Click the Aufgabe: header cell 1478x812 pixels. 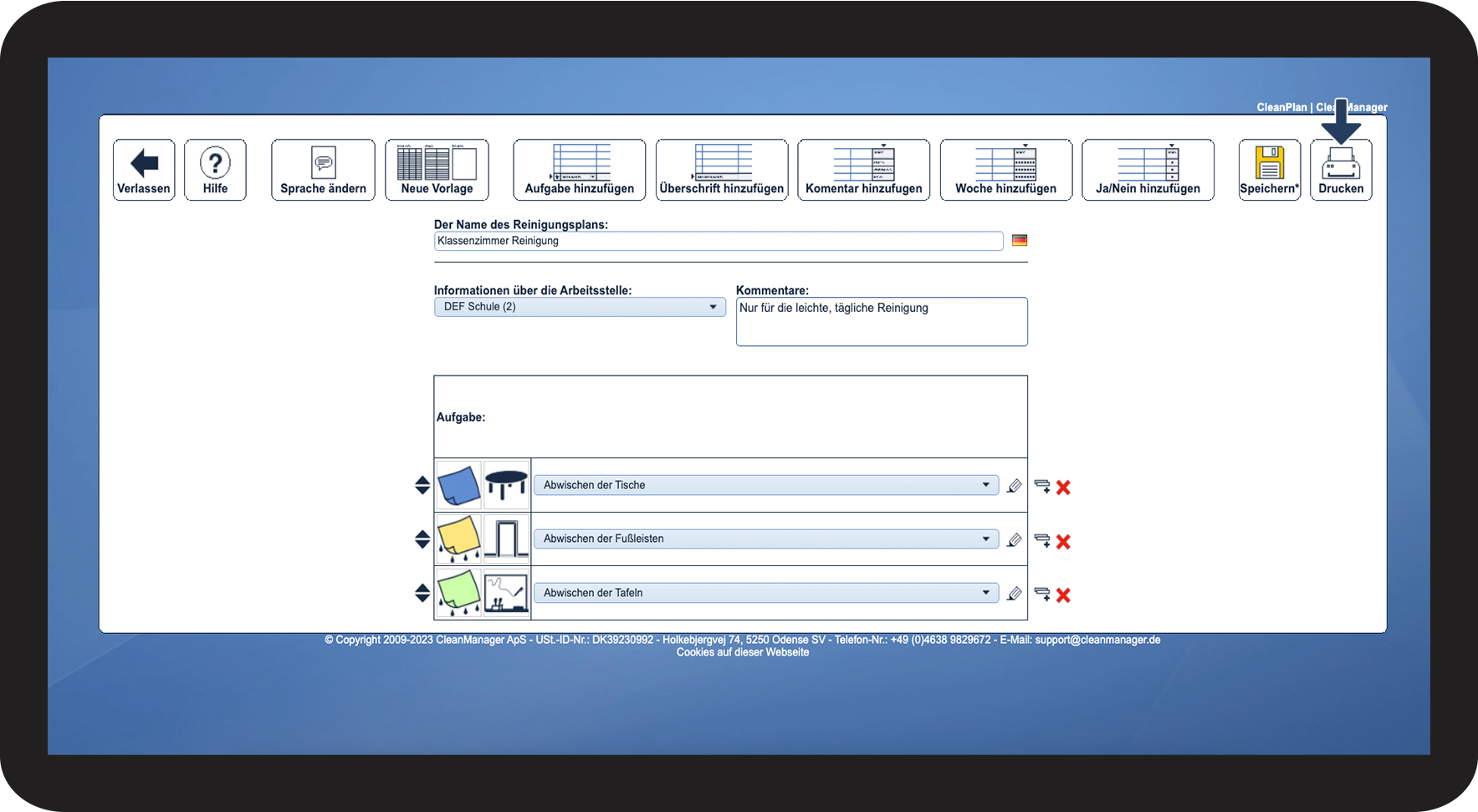click(x=730, y=416)
